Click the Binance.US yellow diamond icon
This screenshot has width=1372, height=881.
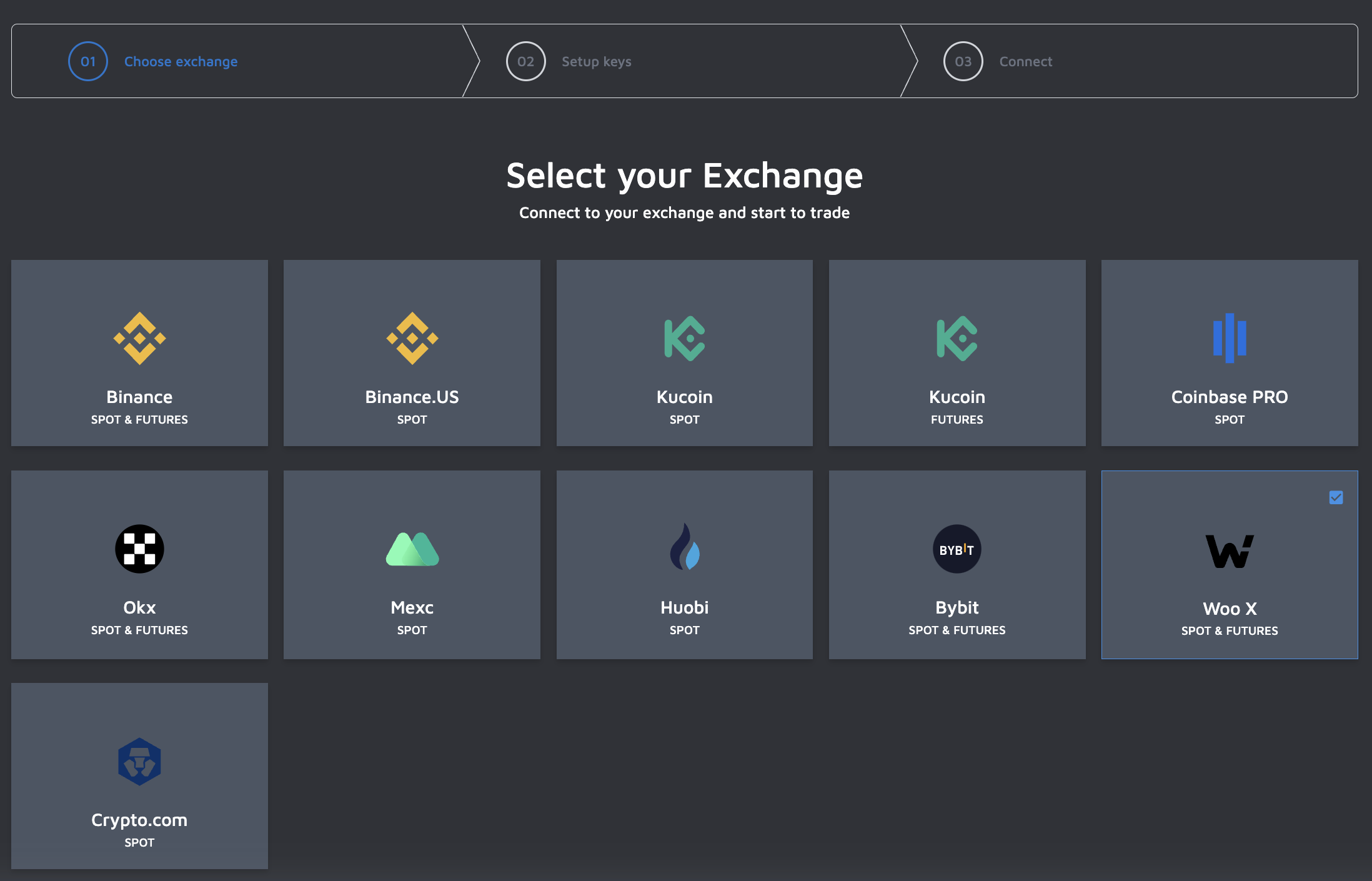412,339
